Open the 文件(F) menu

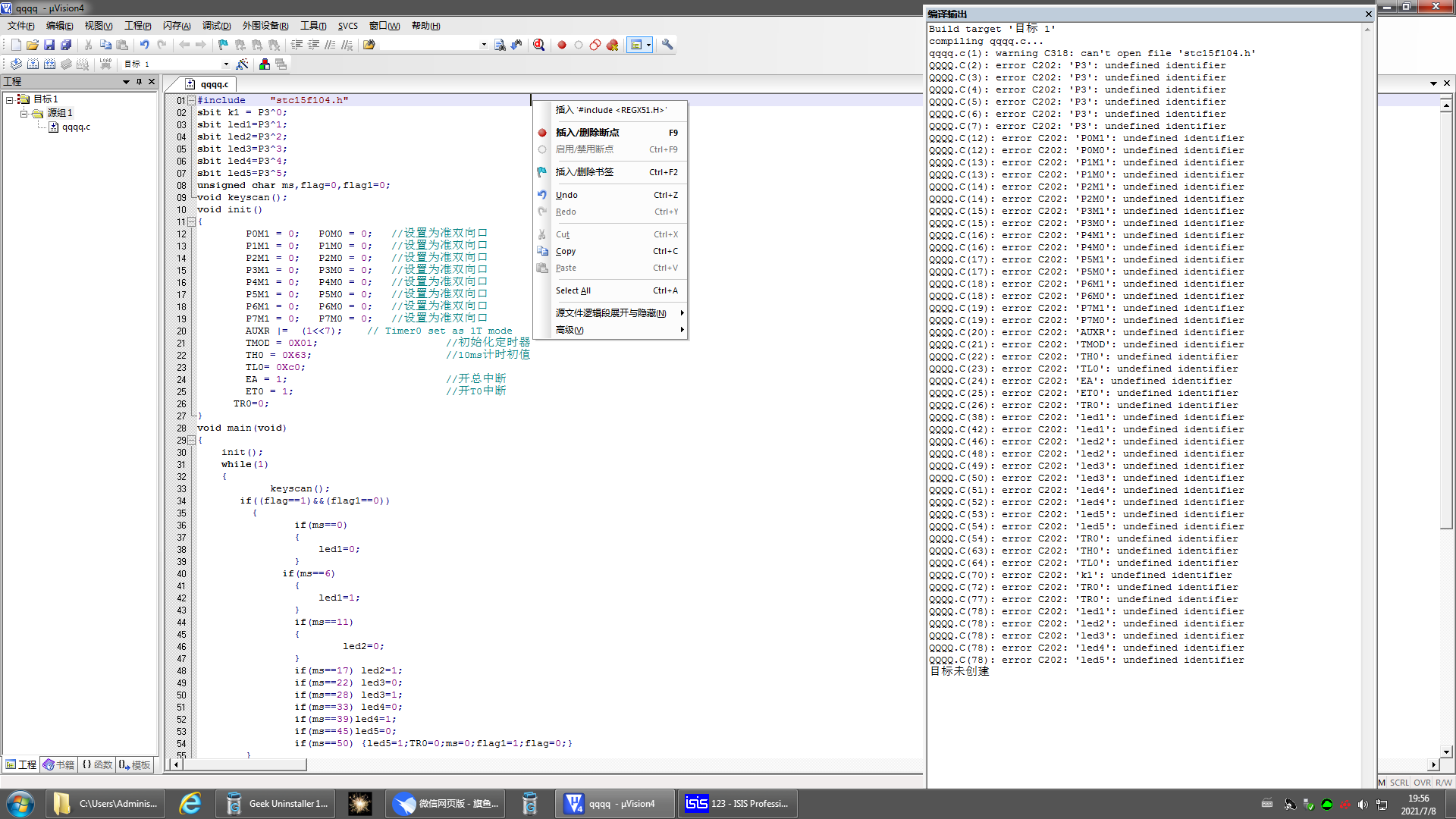coord(20,26)
